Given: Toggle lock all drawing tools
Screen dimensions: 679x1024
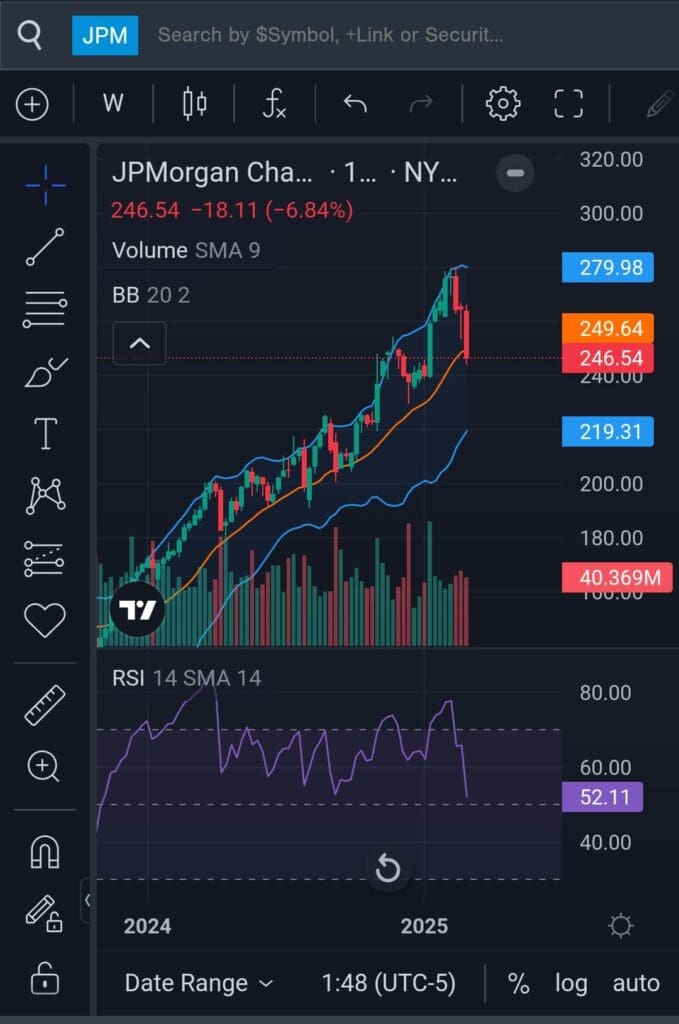Looking at the screenshot, I should 44,978.
